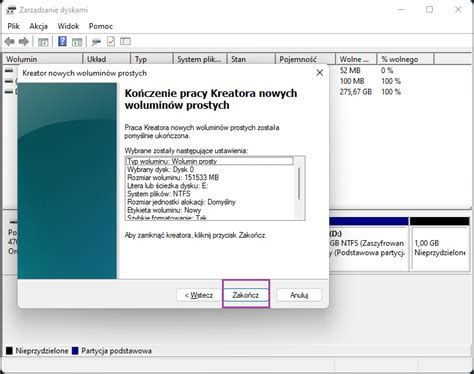
Task: Click the Zakończ button
Action: point(246,295)
